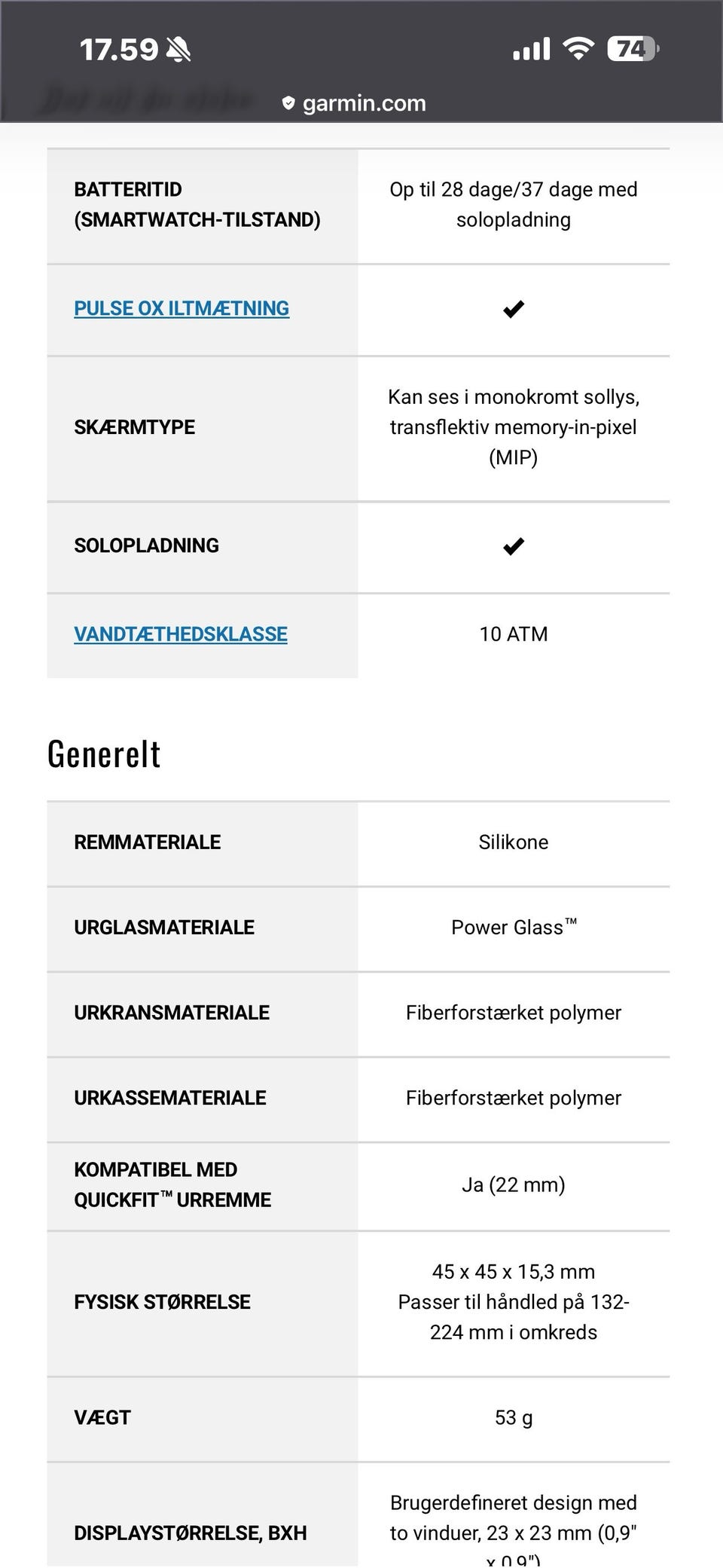
Task: Open the Pulse Ox Iltmætning link
Action: 182,308
